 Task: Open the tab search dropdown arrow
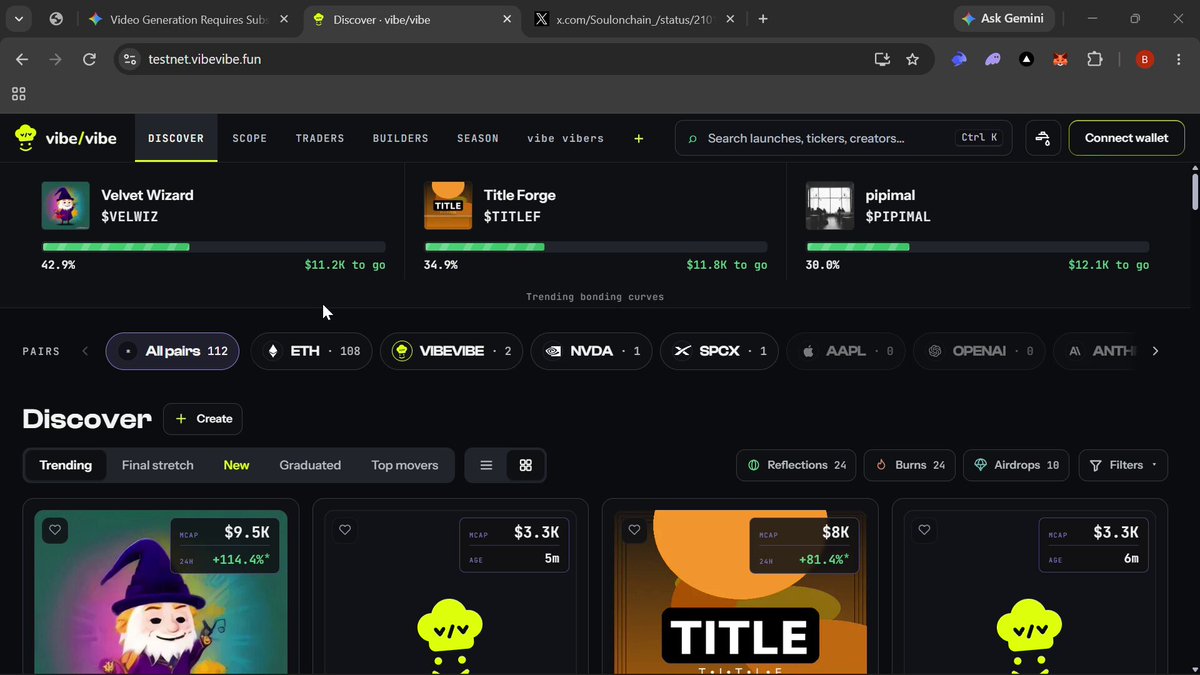20,18
